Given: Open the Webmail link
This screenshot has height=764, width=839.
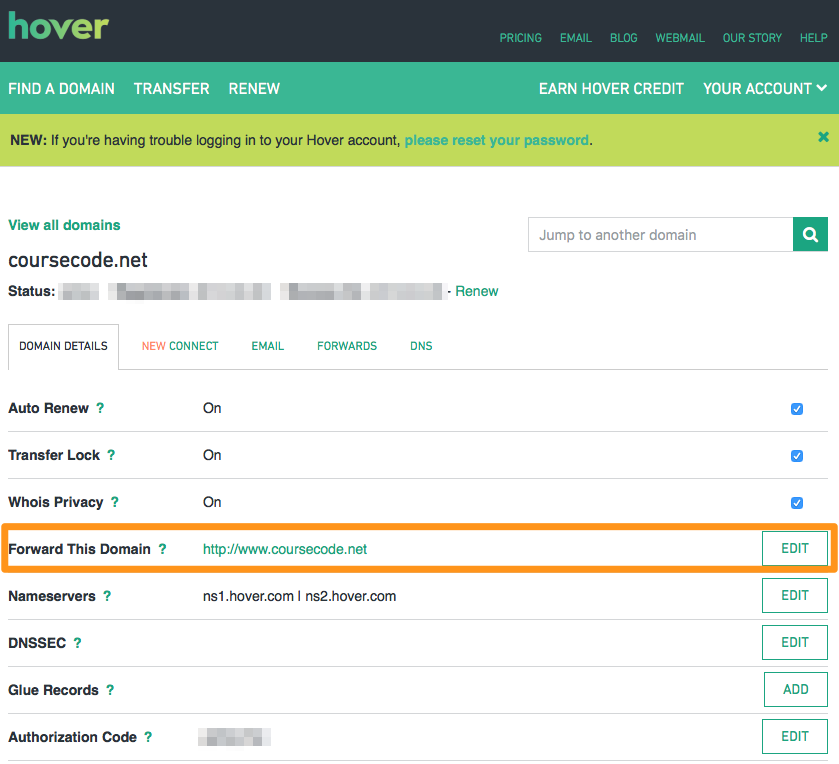Looking at the screenshot, I should tap(680, 38).
